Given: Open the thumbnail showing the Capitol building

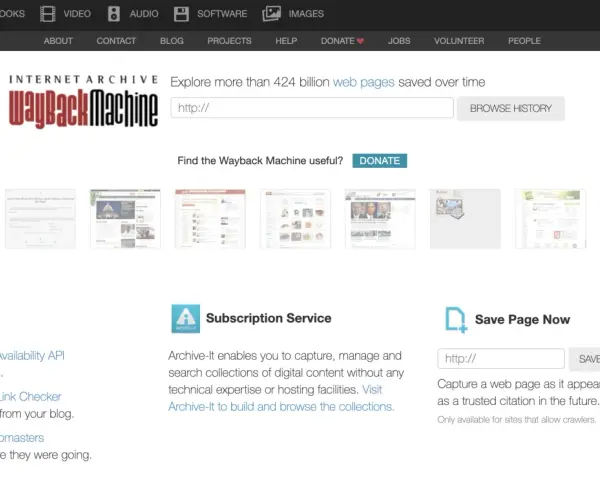Looking at the screenshot, I should click(x=125, y=219).
